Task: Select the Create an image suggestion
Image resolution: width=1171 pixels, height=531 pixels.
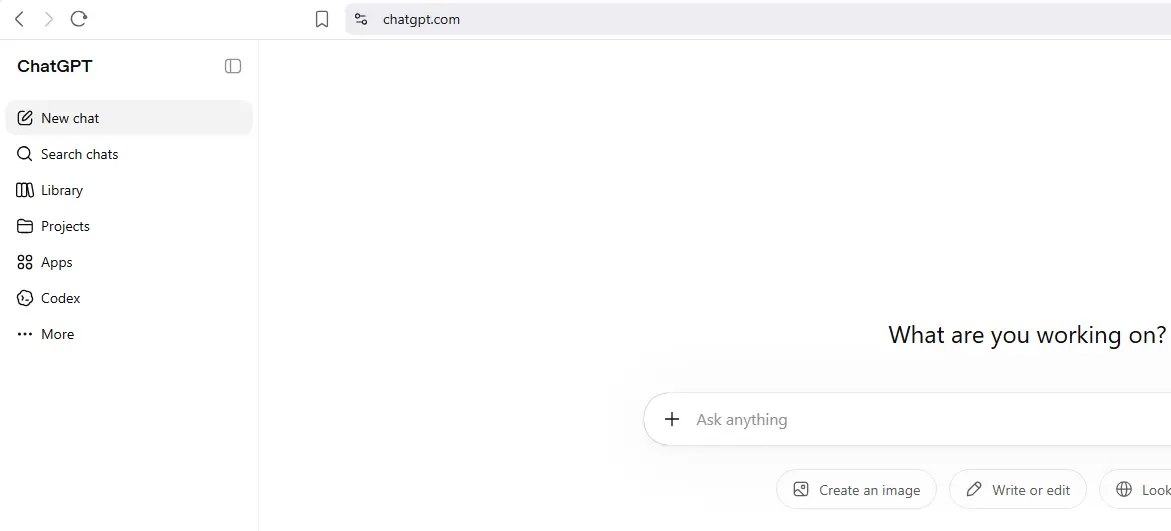Action: point(856,490)
